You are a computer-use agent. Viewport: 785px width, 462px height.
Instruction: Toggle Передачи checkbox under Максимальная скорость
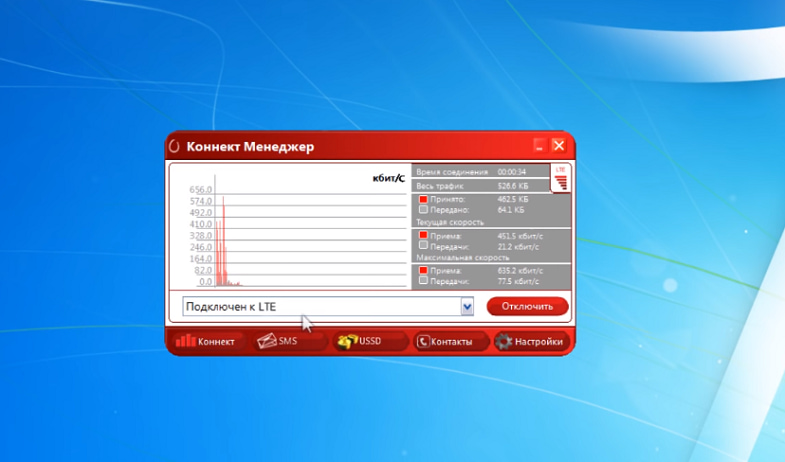click(423, 281)
